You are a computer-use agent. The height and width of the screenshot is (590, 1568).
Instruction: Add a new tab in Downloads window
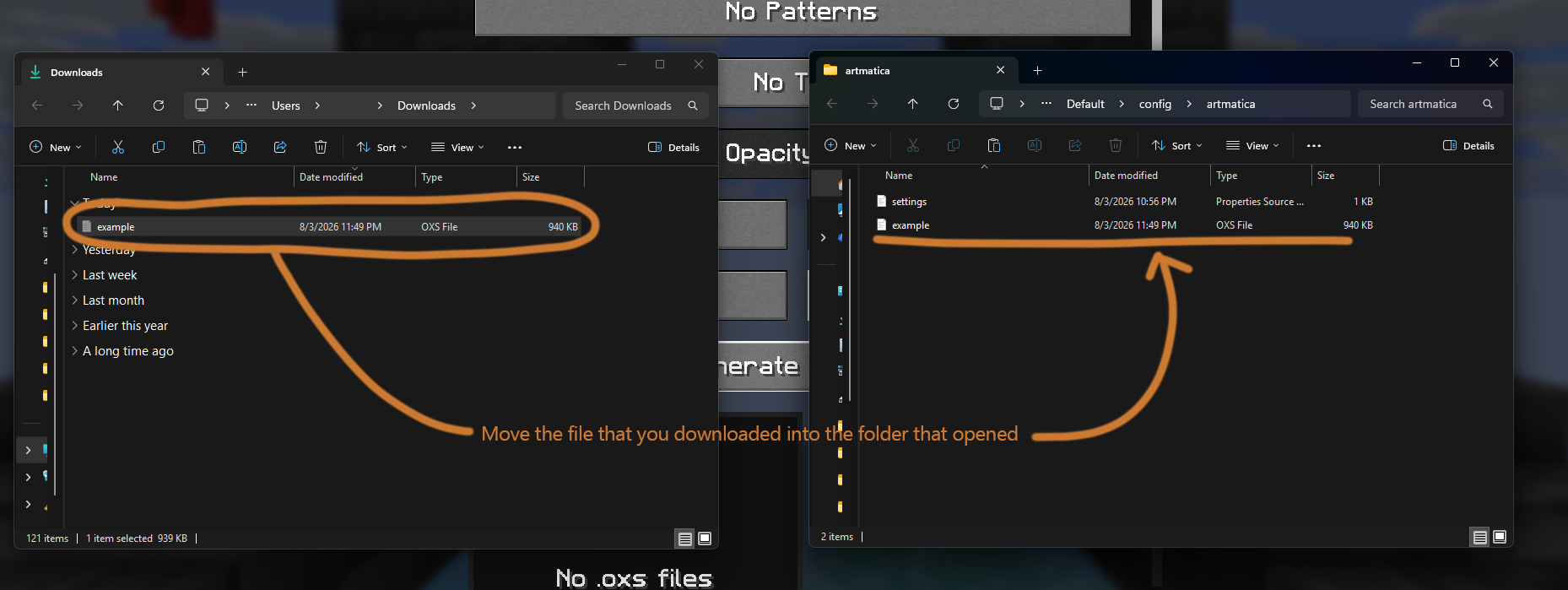242,73
